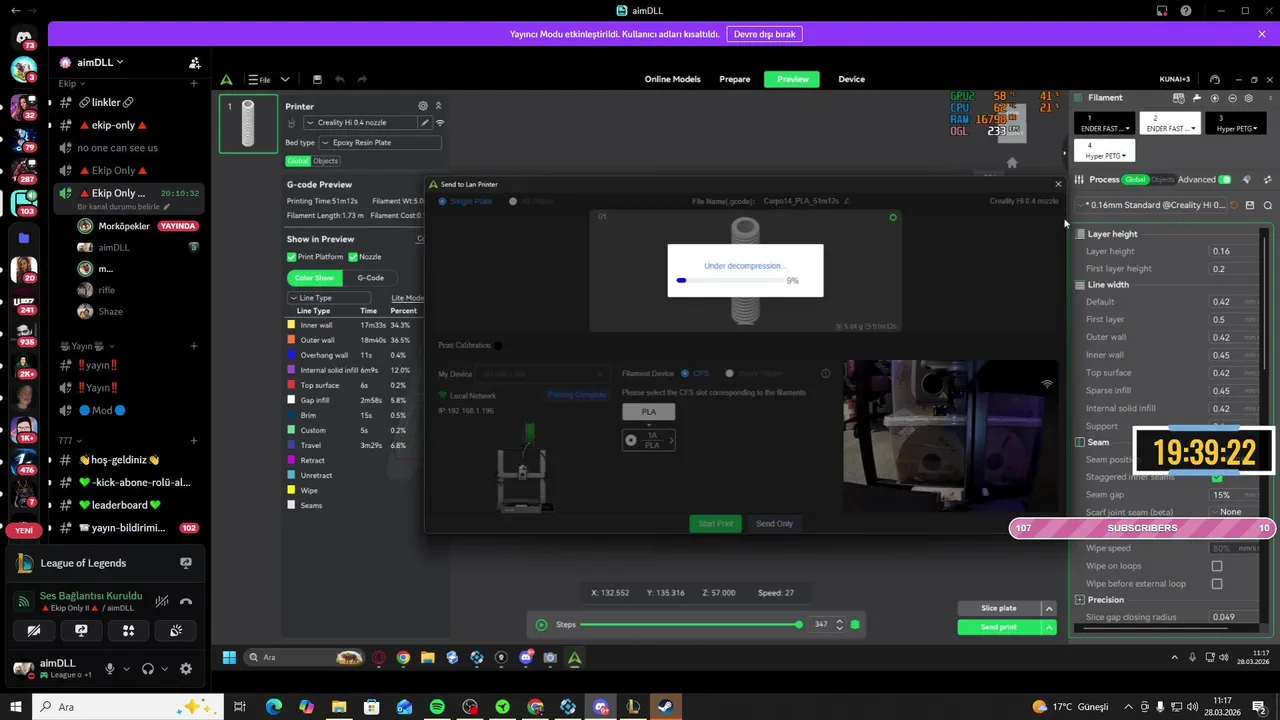Toggle the Advanced process switch

1225,180
